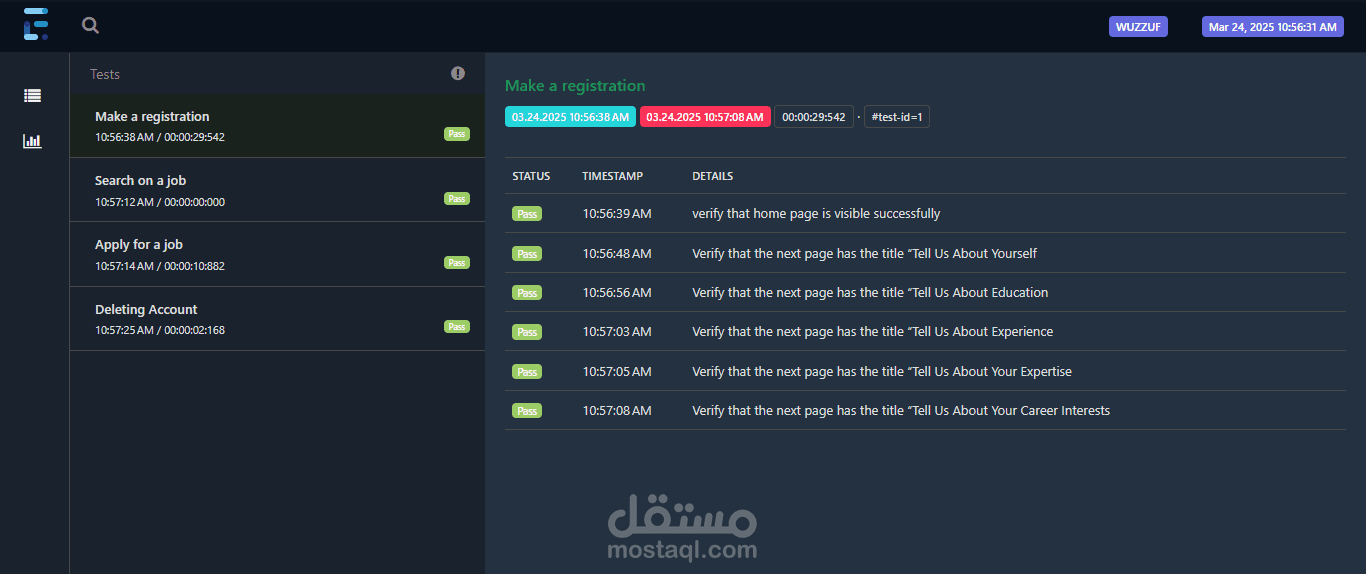Click '10:56:38 AM / 00:00:29:542' test time
This screenshot has height=574, width=1366.
160,137
